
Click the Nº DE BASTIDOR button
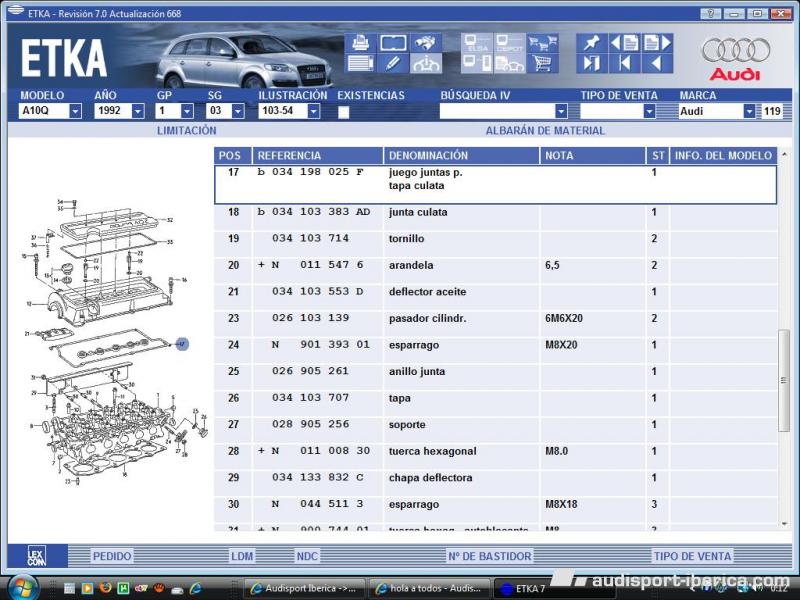490,556
